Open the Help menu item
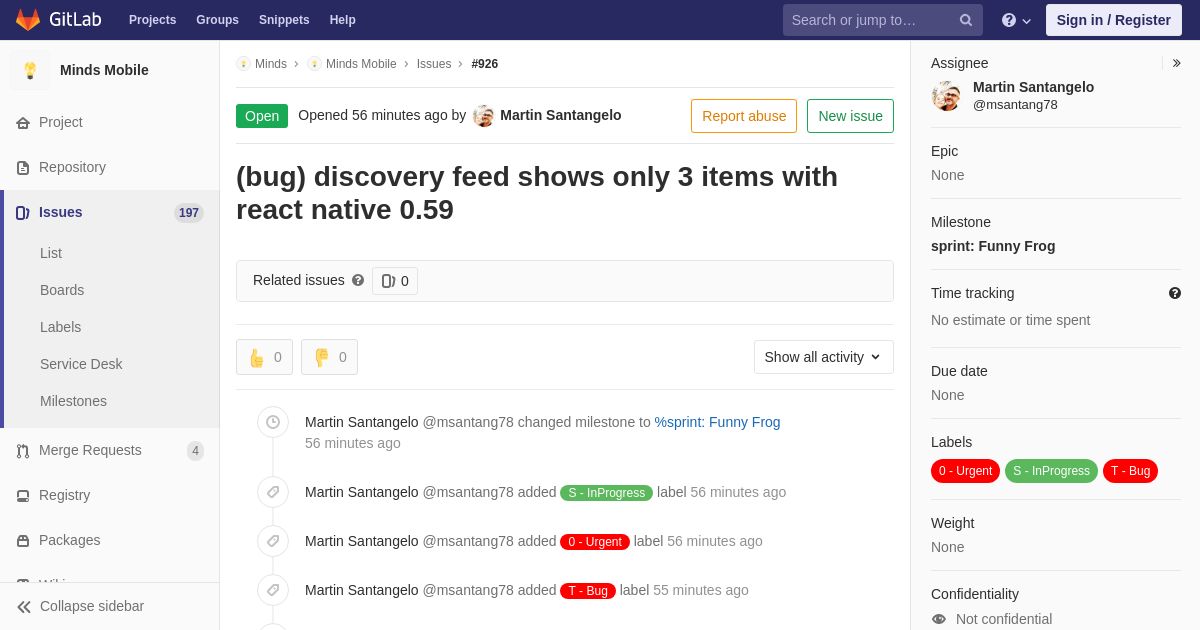This screenshot has width=1200, height=630. click(x=343, y=20)
